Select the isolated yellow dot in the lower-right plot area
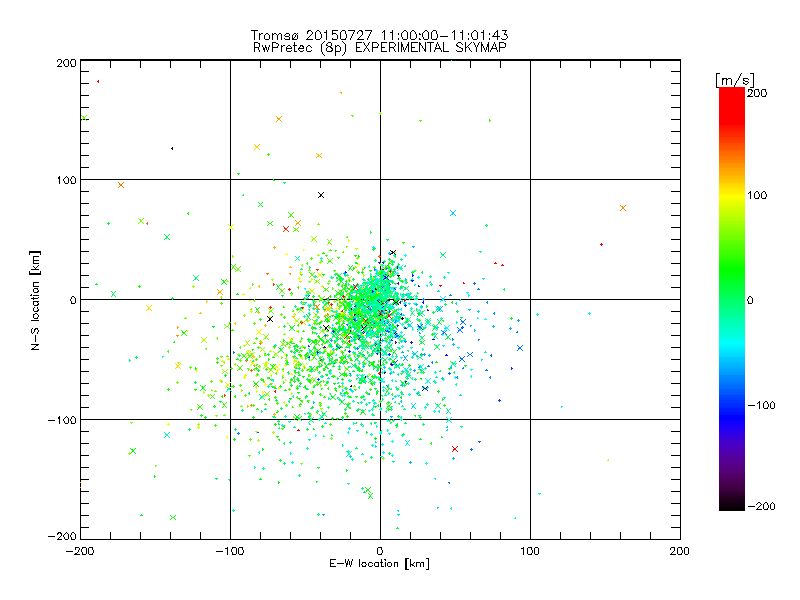 tap(608, 460)
